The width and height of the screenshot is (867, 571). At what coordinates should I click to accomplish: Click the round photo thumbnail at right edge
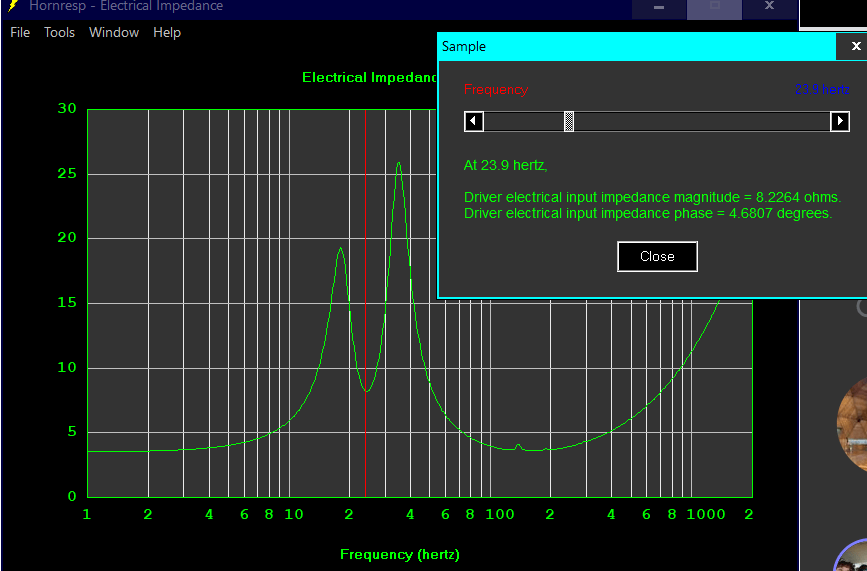(x=852, y=425)
